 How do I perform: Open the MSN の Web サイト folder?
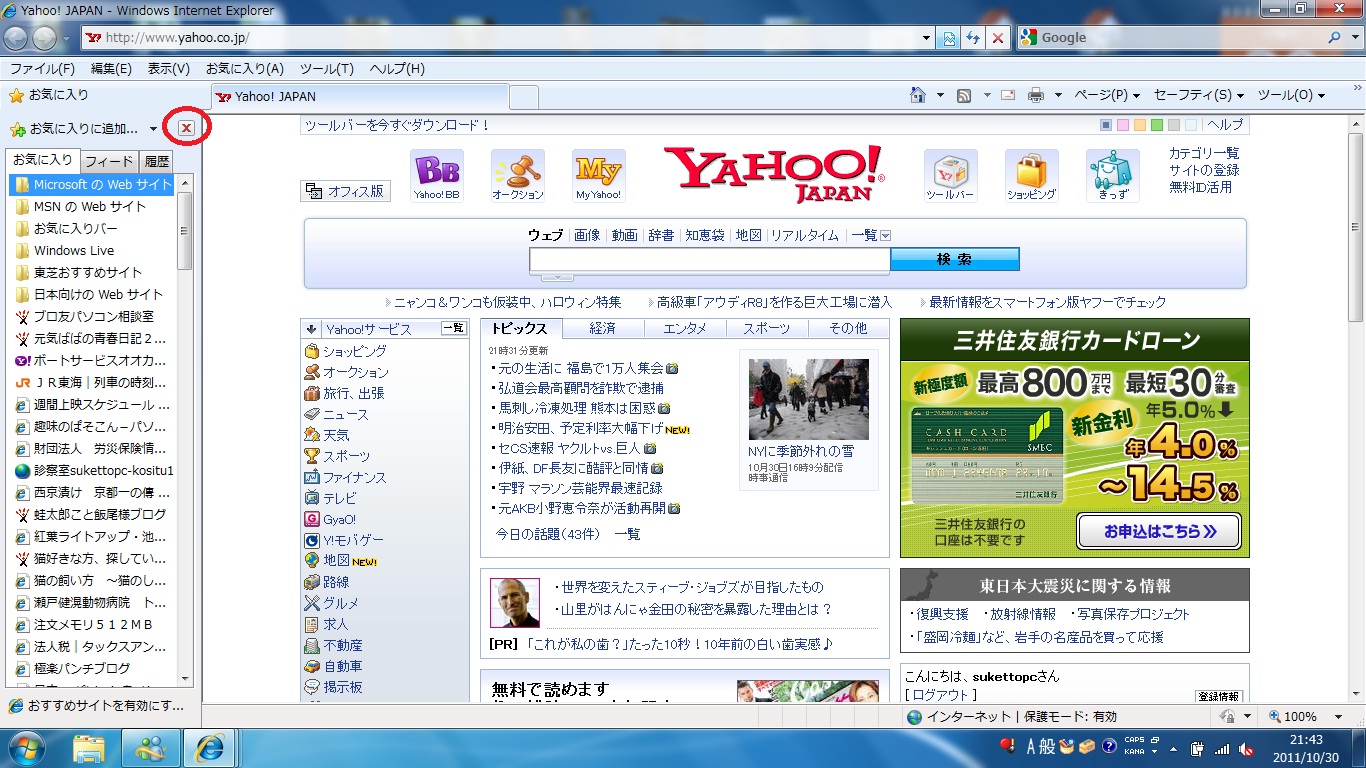click(90, 206)
